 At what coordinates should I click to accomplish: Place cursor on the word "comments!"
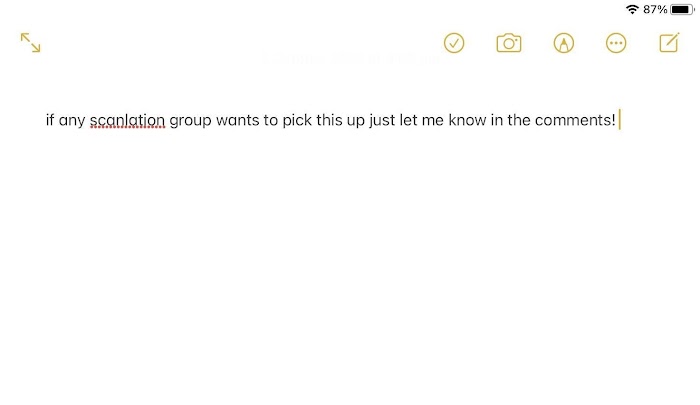pyautogui.click(x=577, y=121)
